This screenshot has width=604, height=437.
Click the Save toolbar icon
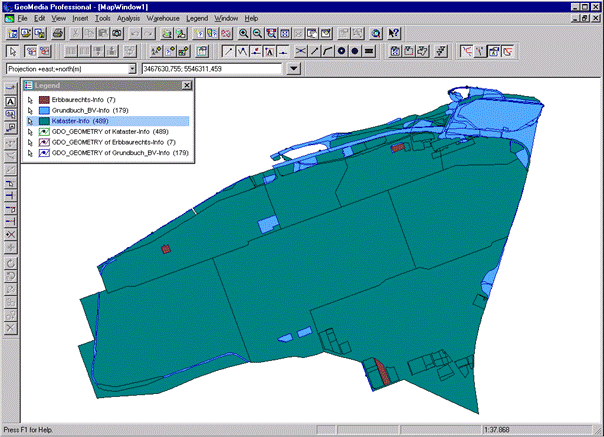click(40, 33)
